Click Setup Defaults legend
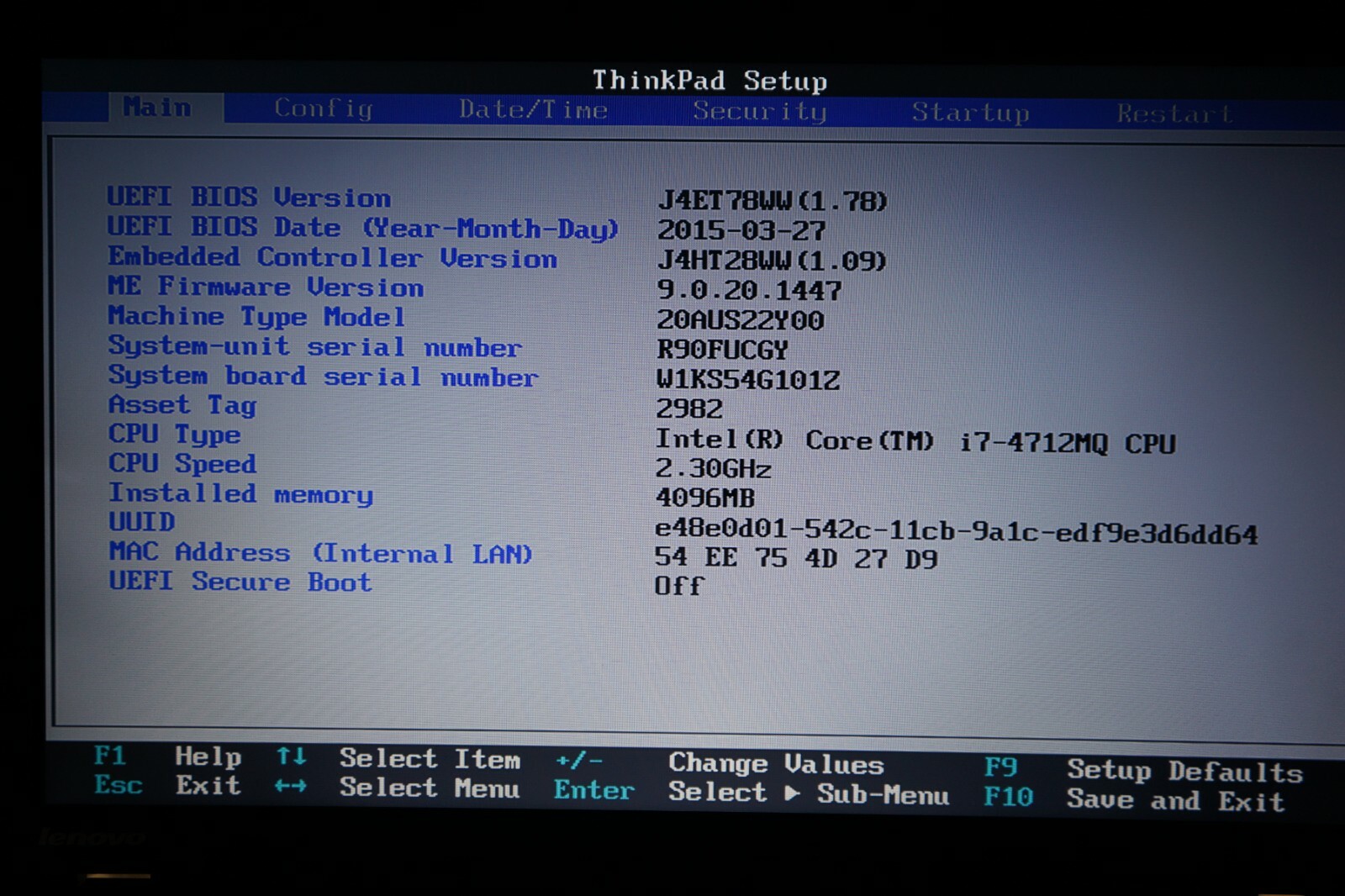1345x896 pixels. 1186,771
